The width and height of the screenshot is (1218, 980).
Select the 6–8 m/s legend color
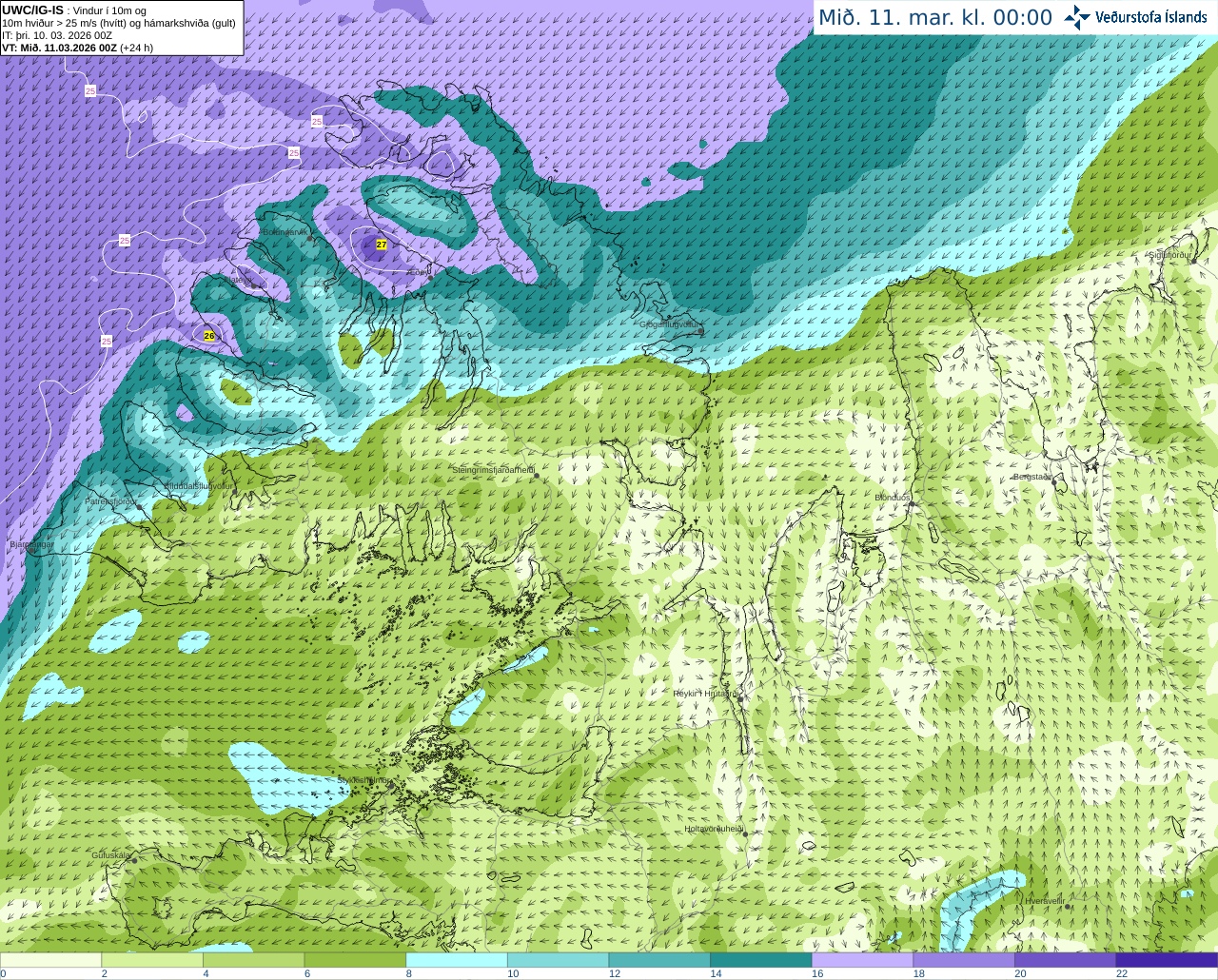tap(355, 960)
